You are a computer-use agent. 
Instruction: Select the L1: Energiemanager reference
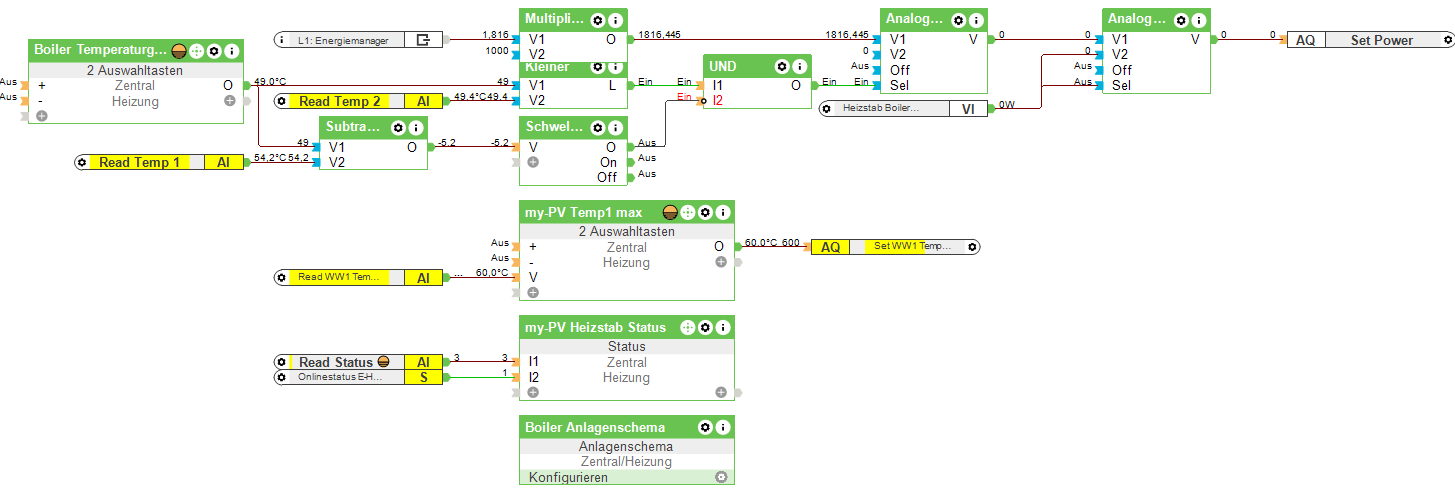click(x=360, y=40)
